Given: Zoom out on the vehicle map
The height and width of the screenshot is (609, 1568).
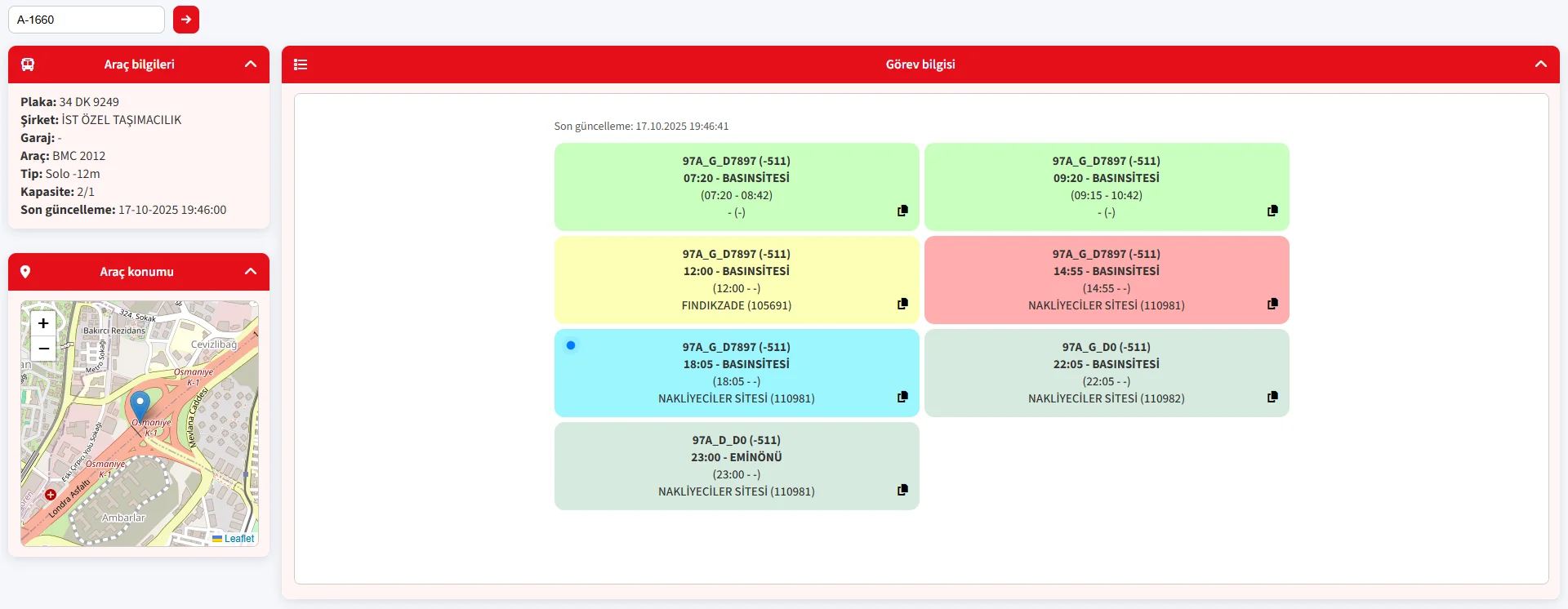Looking at the screenshot, I should tap(43, 349).
